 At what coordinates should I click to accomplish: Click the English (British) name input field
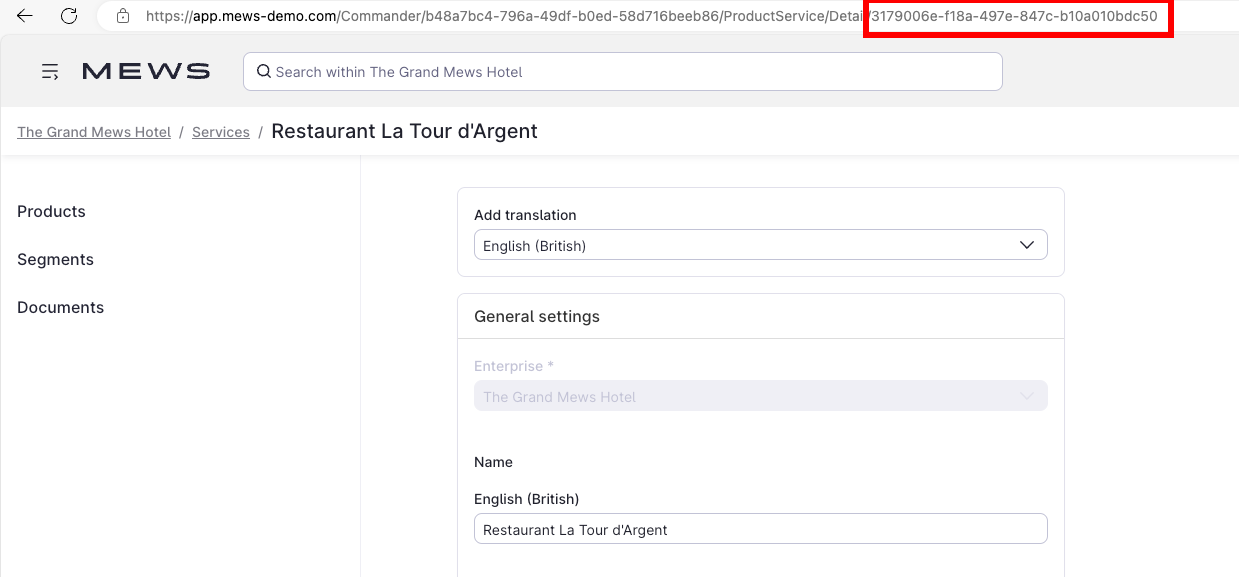coord(760,529)
